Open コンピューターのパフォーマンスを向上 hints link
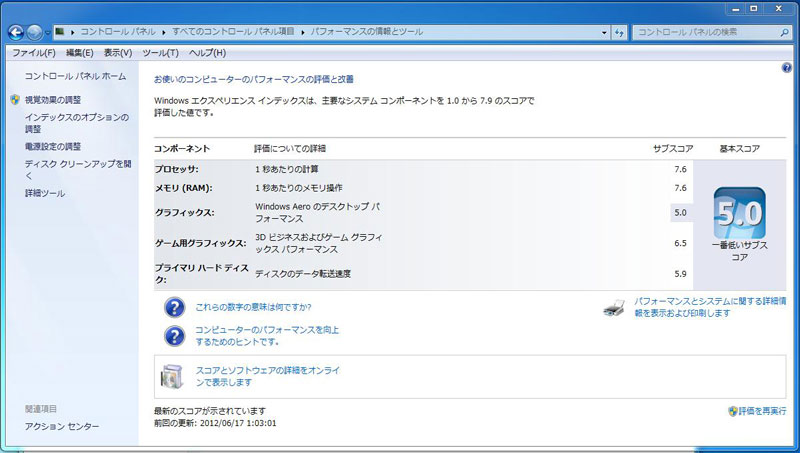The height and width of the screenshot is (453, 800). coord(267,336)
